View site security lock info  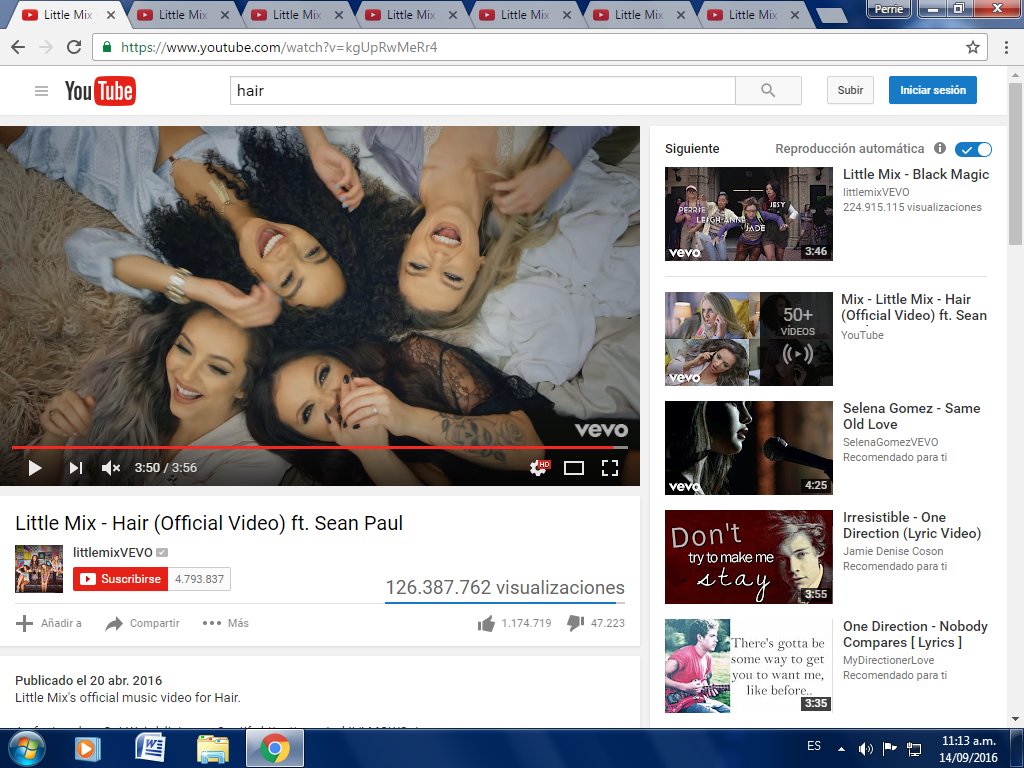(x=107, y=47)
